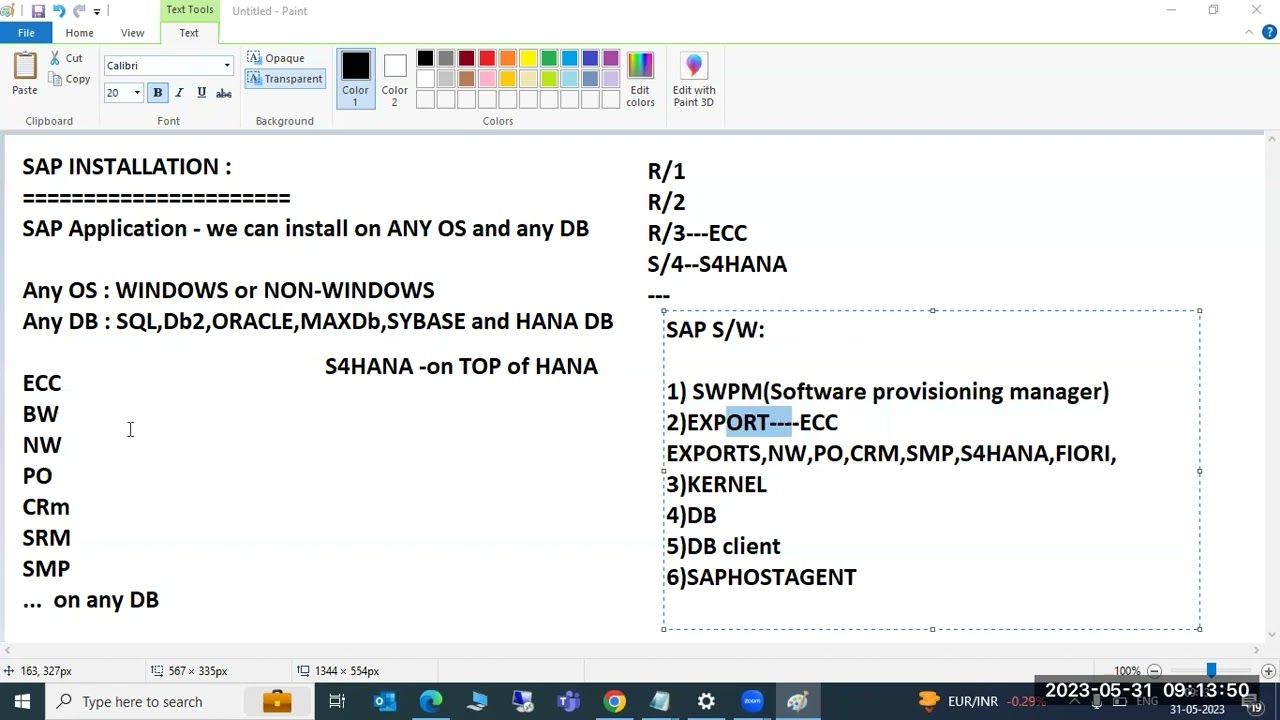Viewport: 1280px width, 720px height.
Task: Toggle Strikethrough text formatting
Action: click(x=224, y=93)
